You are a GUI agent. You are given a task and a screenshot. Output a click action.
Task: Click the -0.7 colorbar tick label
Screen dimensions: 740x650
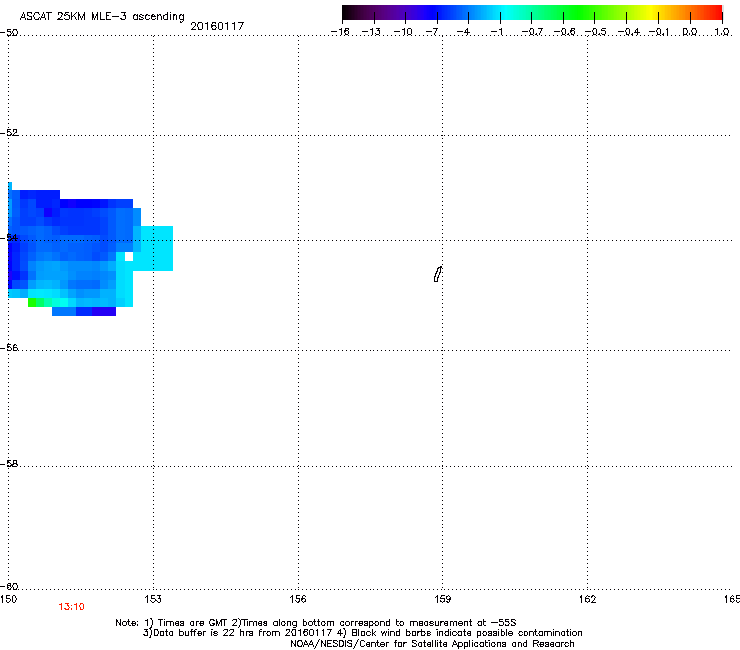pyautogui.click(x=532, y=32)
